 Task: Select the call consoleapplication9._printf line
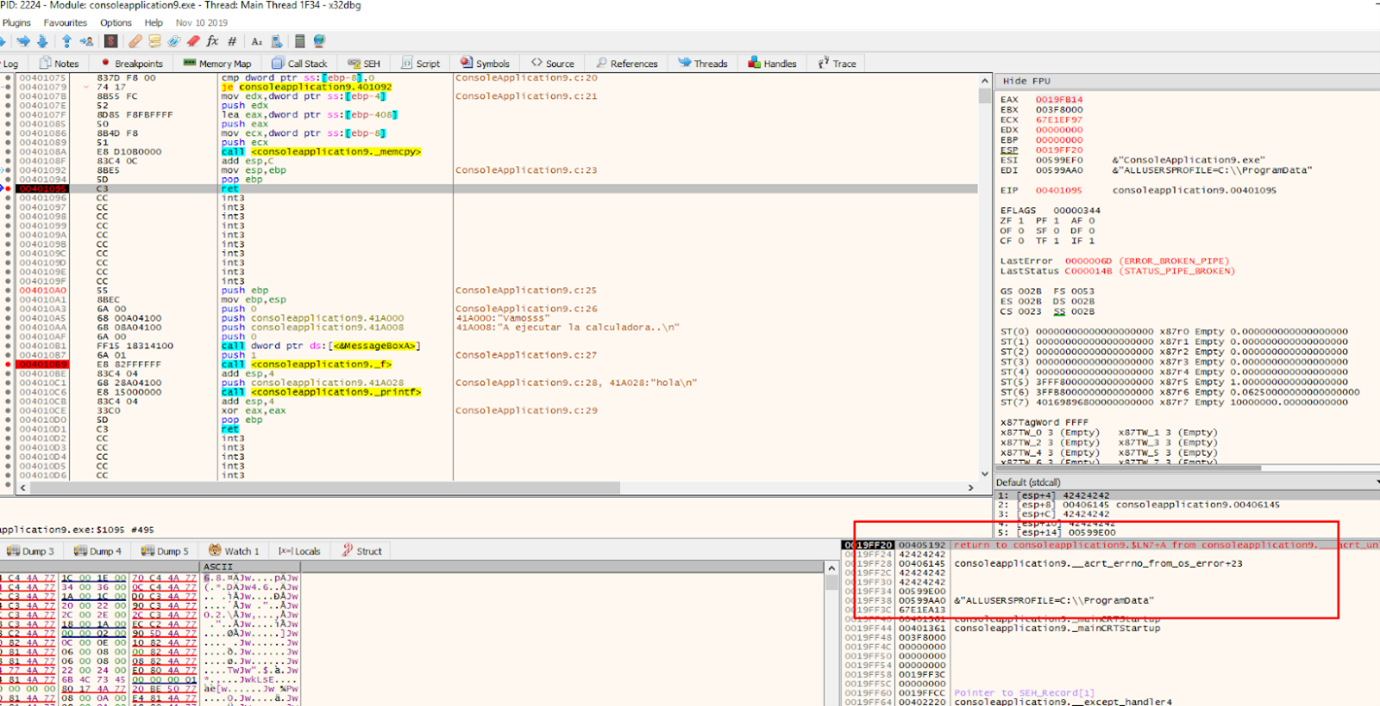point(321,392)
